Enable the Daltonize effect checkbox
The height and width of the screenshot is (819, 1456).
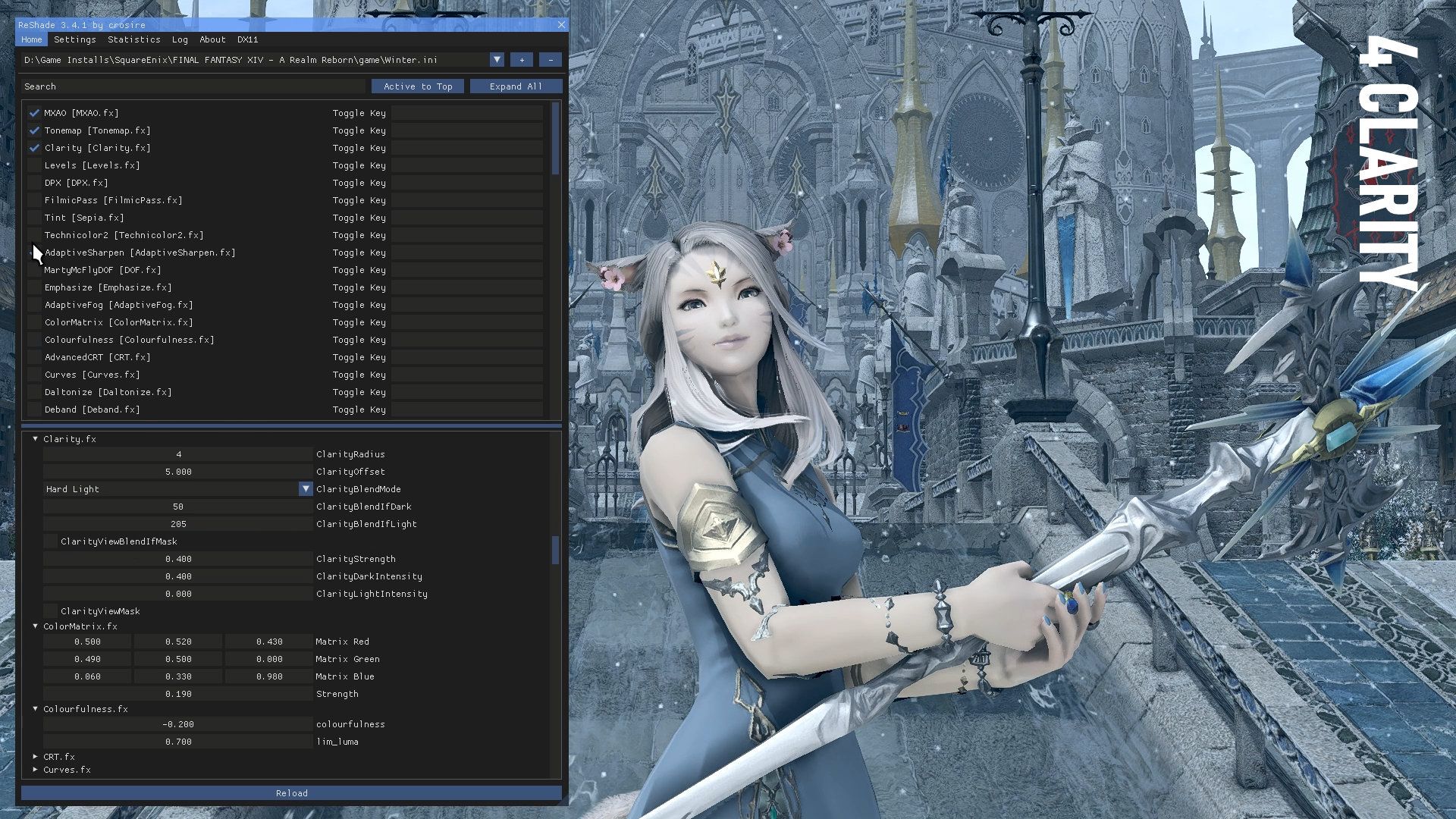(x=34, y=392)
